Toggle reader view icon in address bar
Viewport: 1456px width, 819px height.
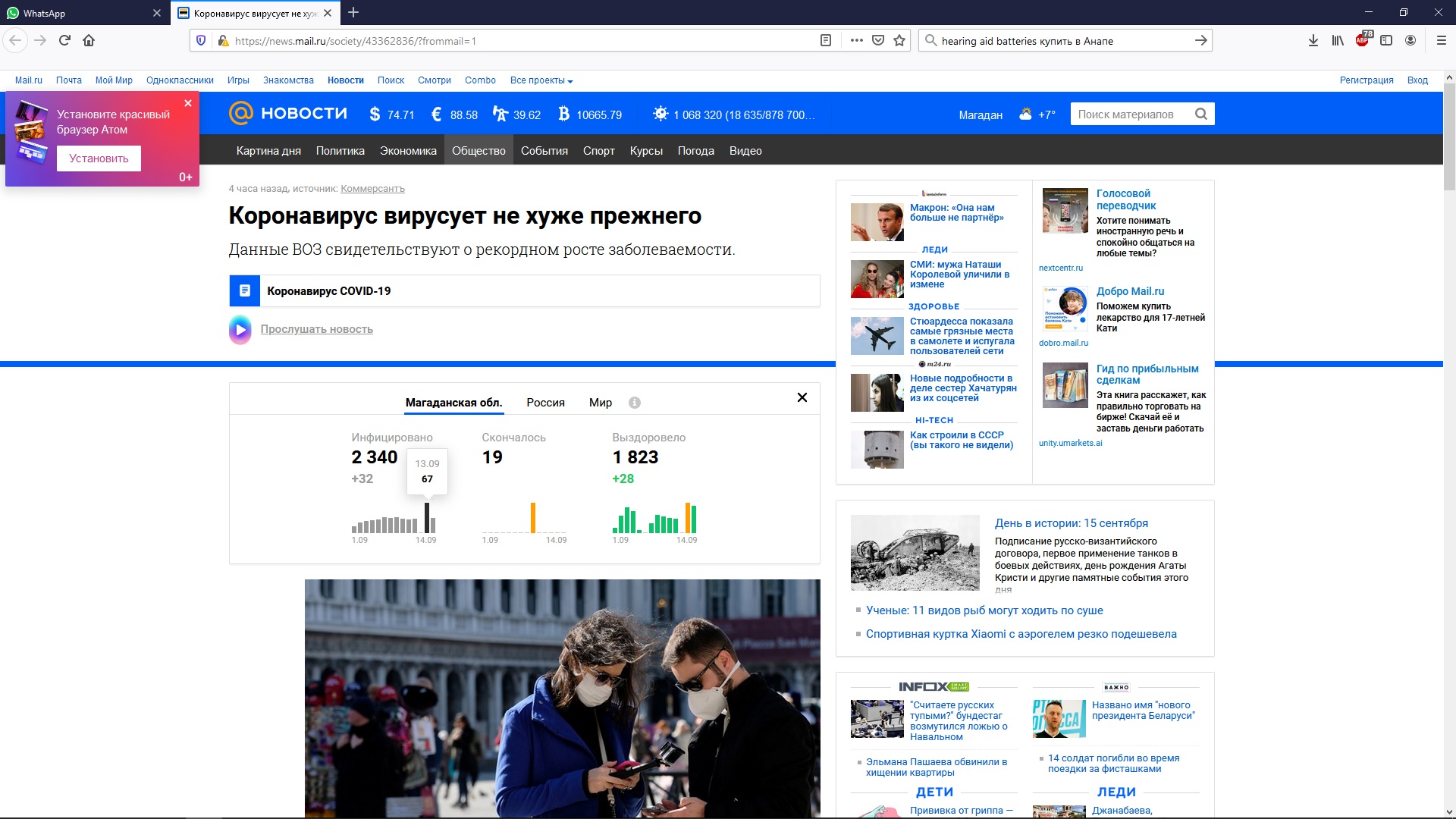pyautogui.click(x=826, y=41)
